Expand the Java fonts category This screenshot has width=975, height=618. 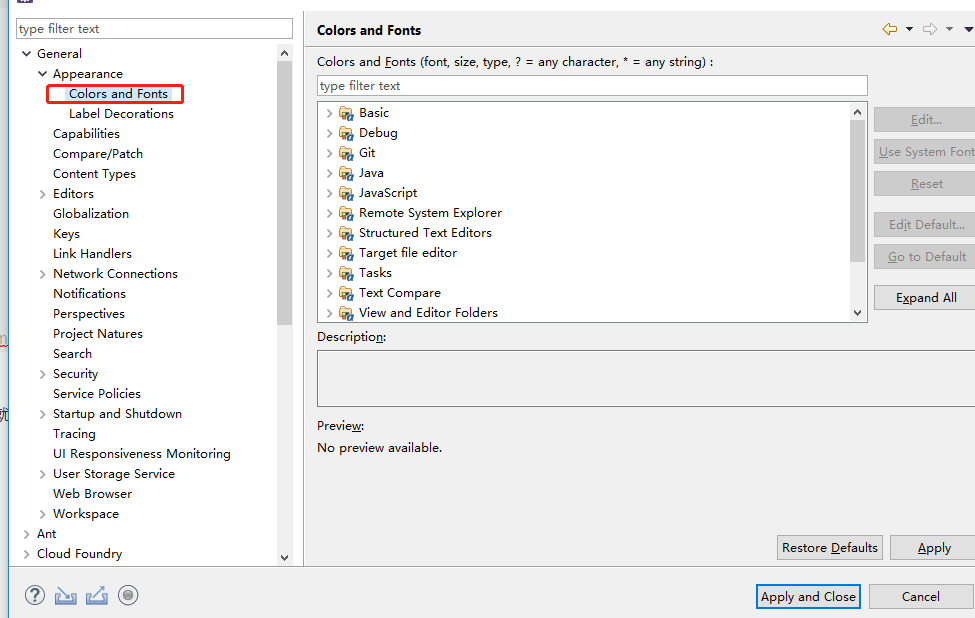[329, 173]
